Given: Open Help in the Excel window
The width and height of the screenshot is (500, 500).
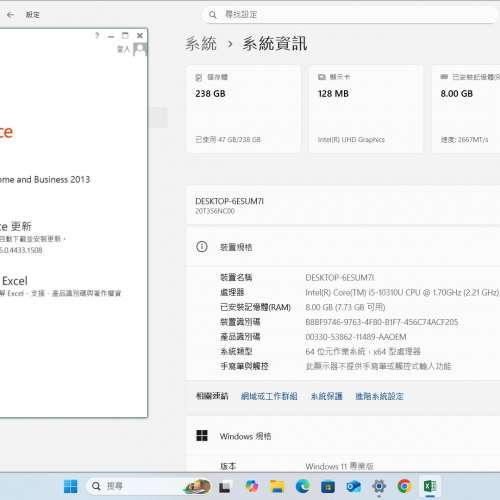Looking at the screenshot, I should tap(97, 36).
